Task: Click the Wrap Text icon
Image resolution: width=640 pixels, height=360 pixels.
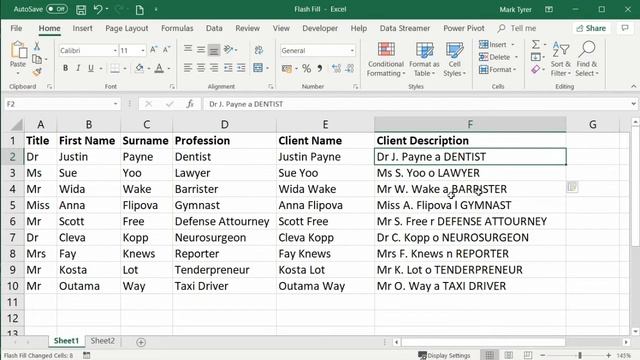Action: (258, 50)
